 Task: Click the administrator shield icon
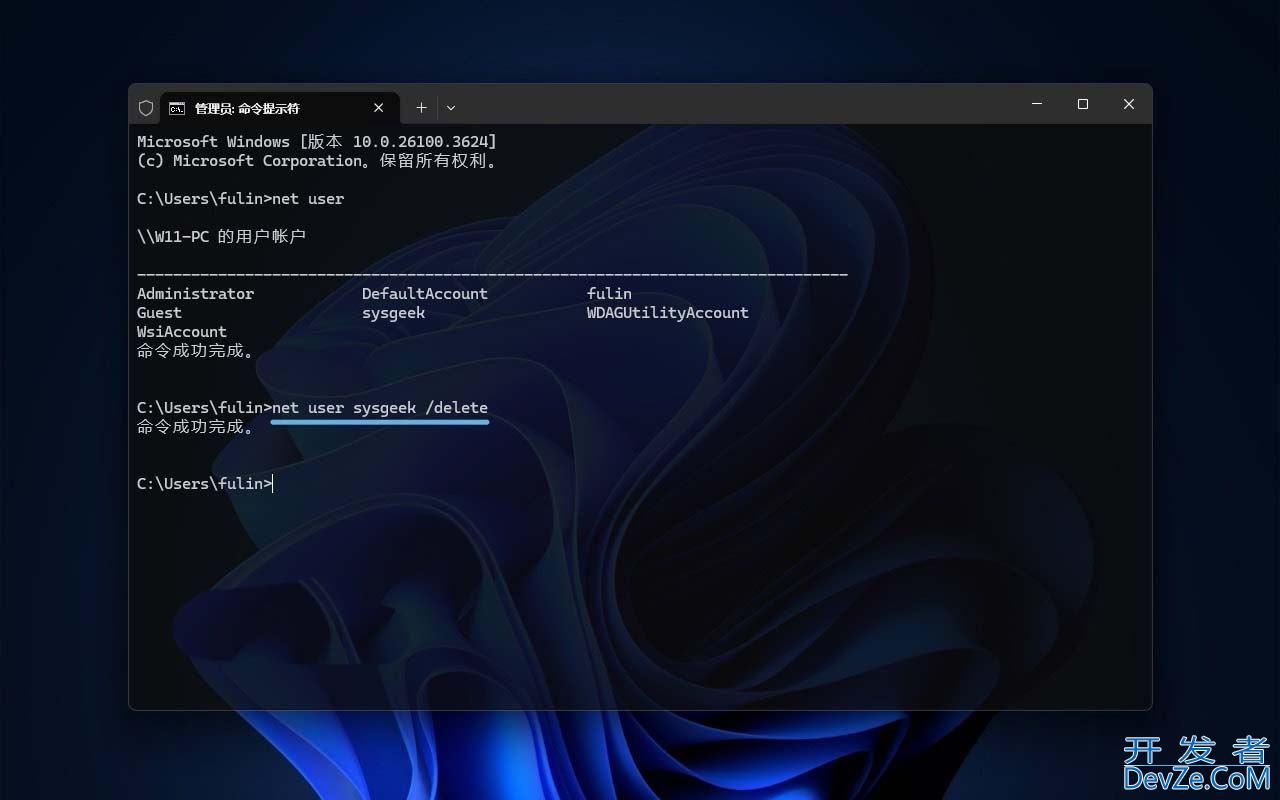146,107
